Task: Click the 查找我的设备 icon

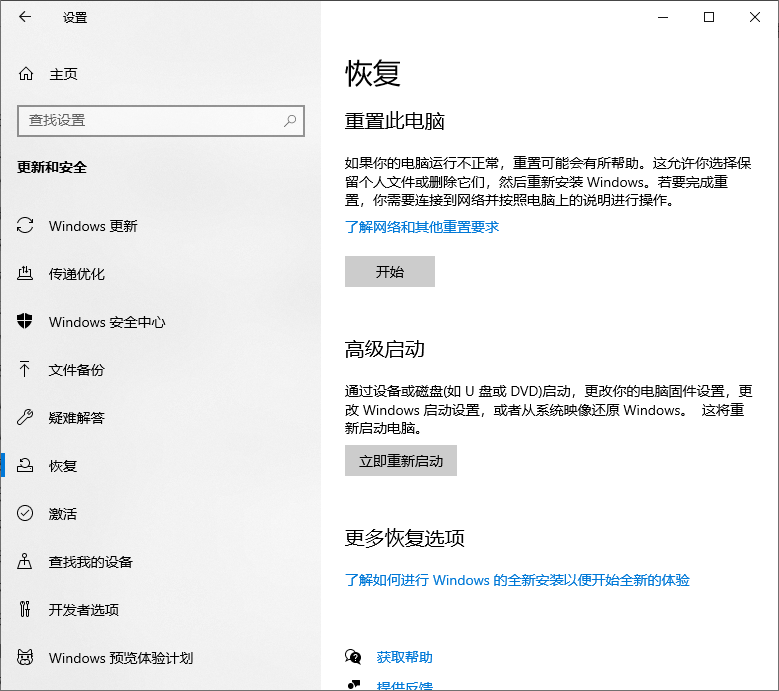Action: coord(24,561)
